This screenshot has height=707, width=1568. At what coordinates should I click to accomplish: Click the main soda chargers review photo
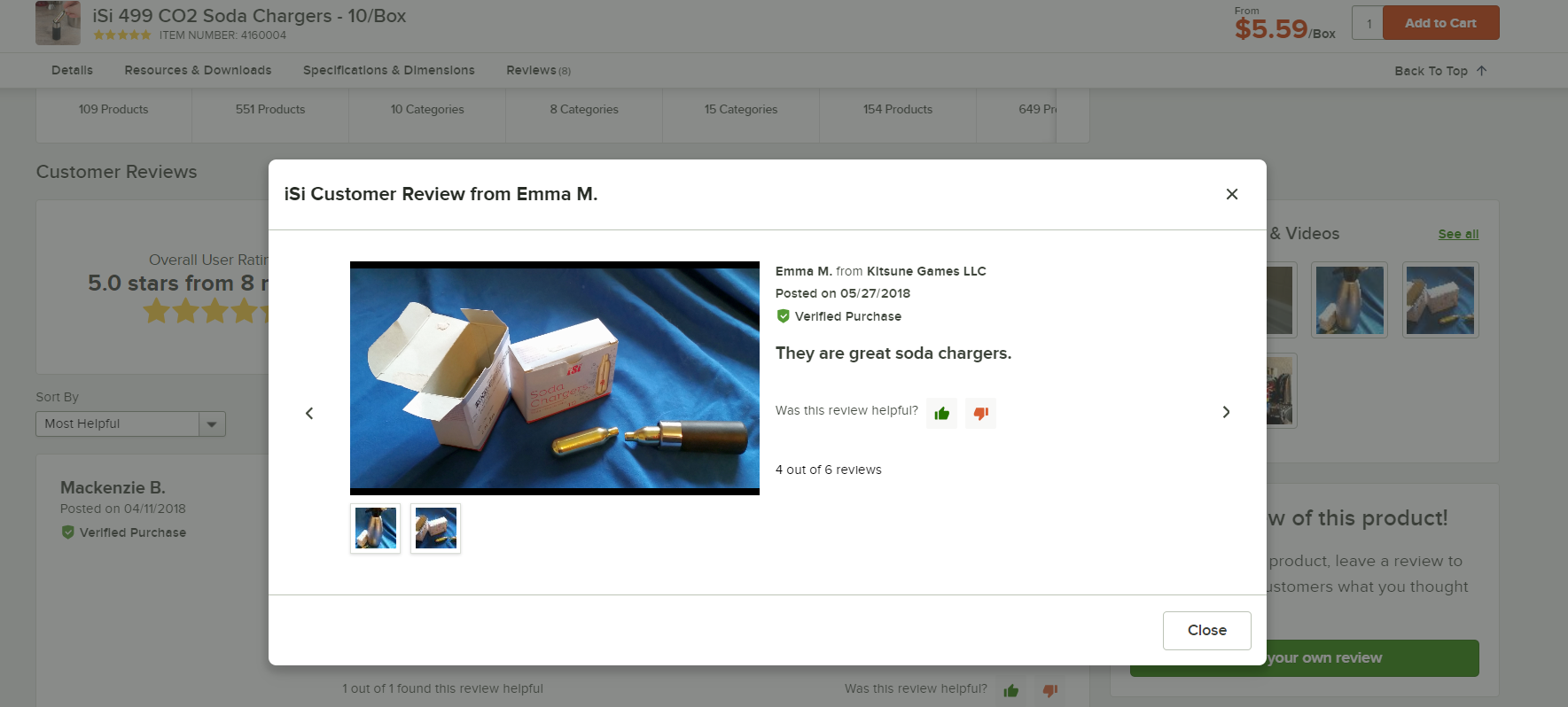click(x=555, y=378)
